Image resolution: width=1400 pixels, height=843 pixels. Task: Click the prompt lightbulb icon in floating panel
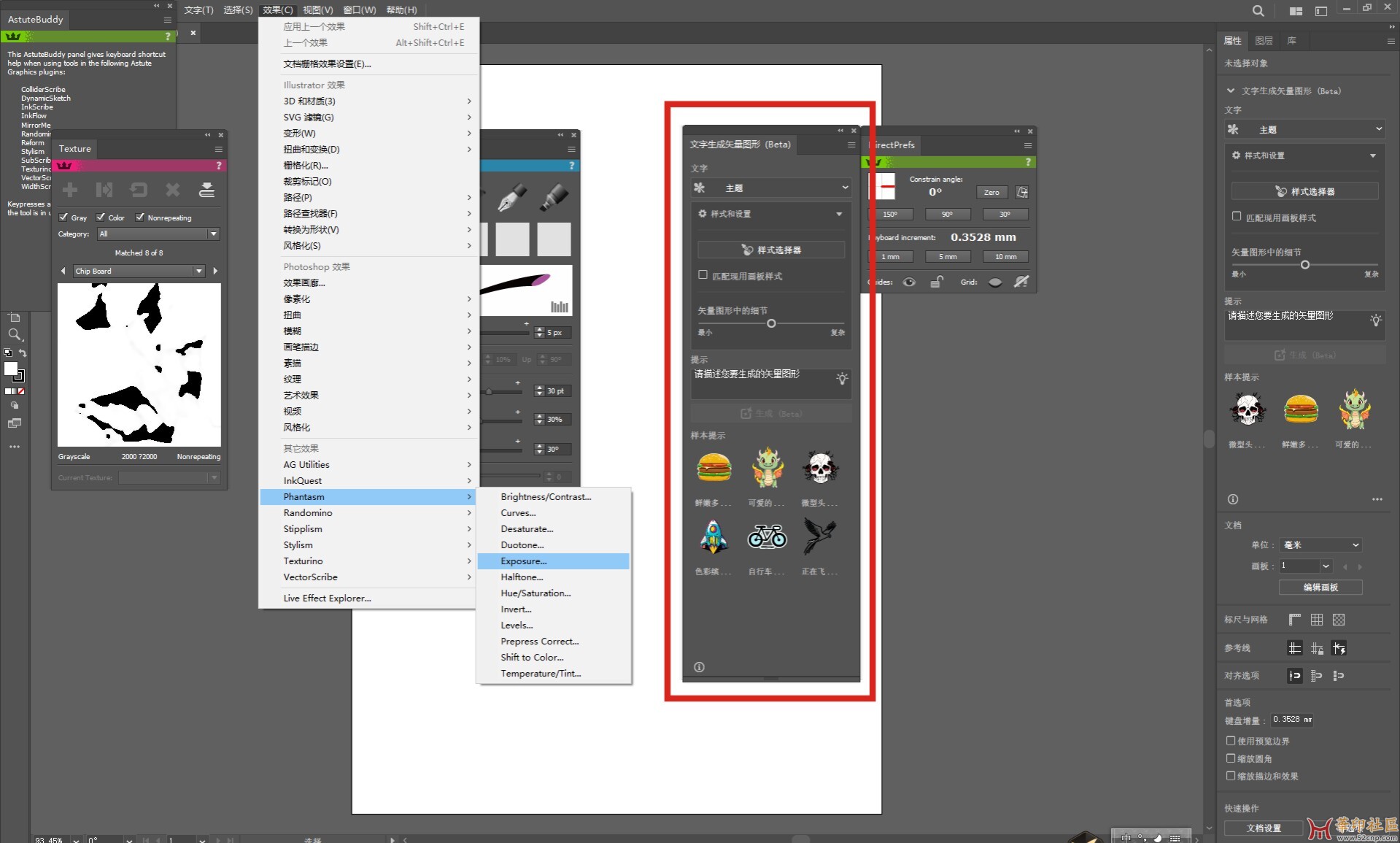point(842,378)
